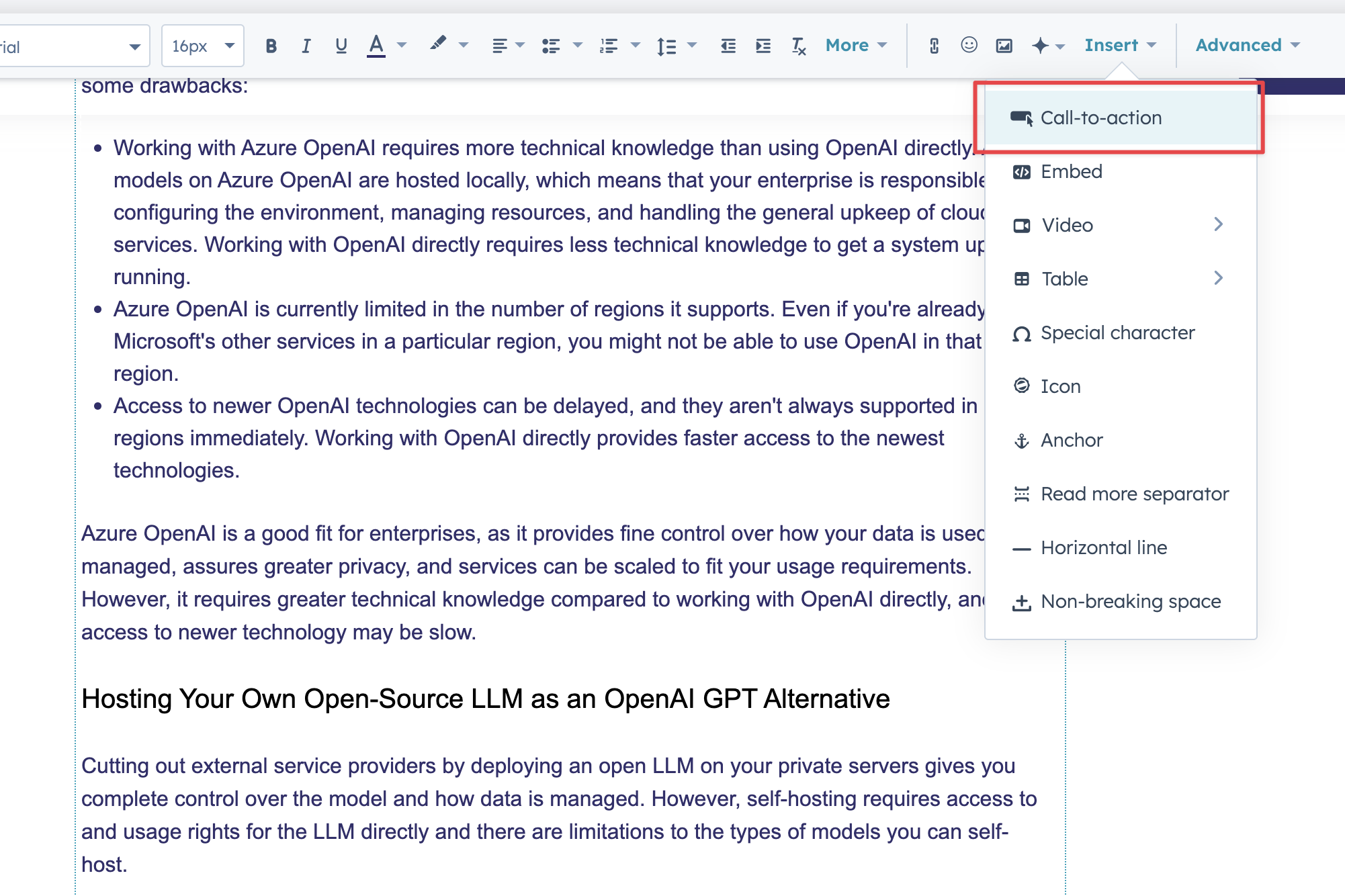Toggle underline formatting
The width and height of the screenshot is (1345, 896).
[x=341, y=46]
